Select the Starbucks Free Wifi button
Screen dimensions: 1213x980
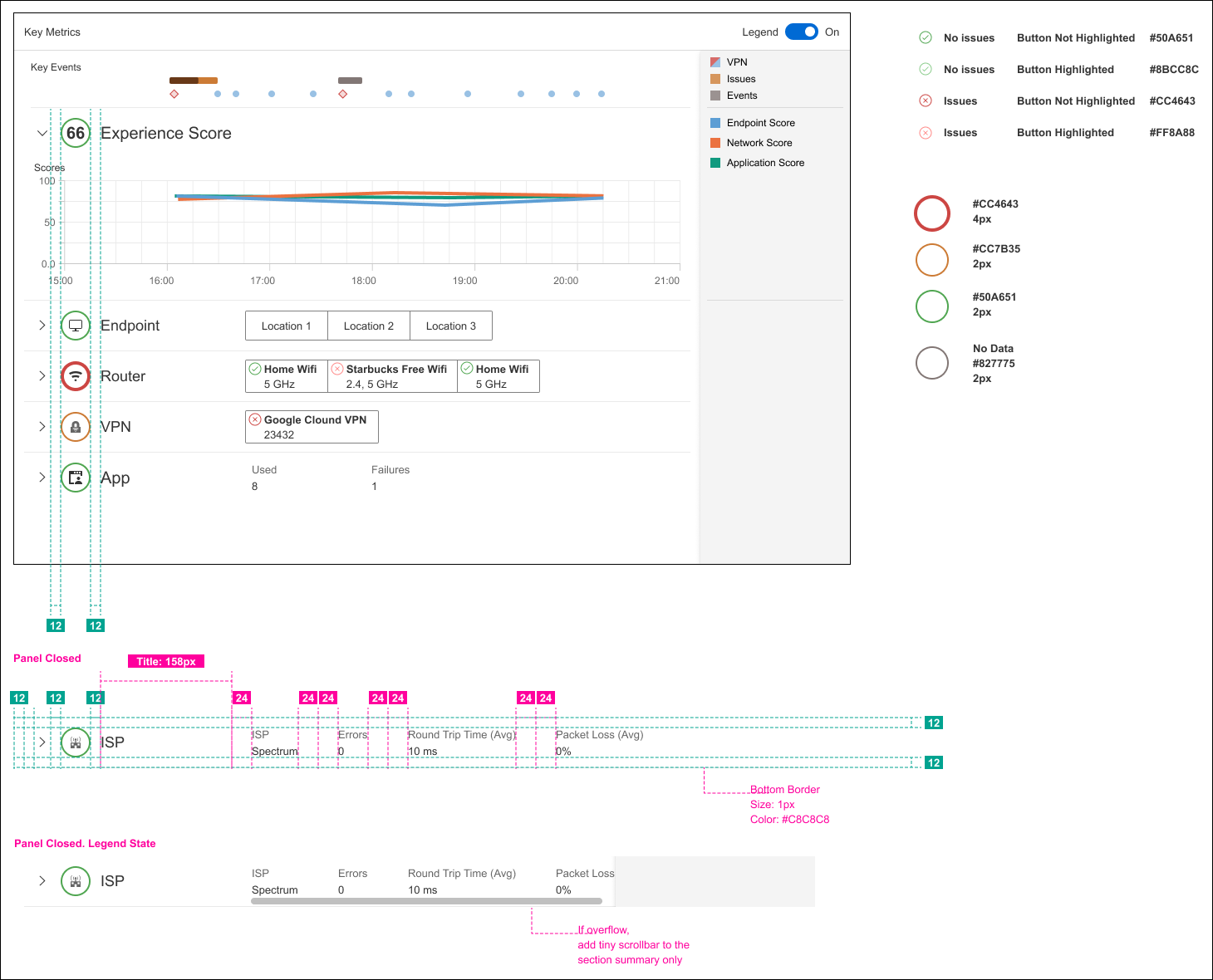pos(391,376)
